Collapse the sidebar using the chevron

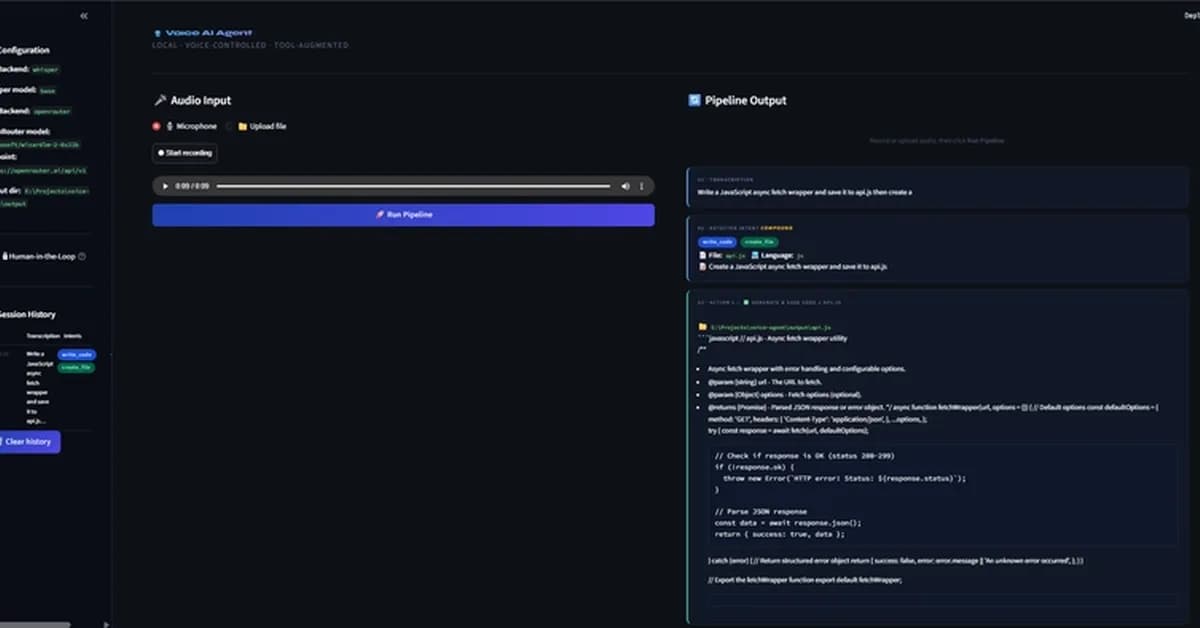coord(85,16)
